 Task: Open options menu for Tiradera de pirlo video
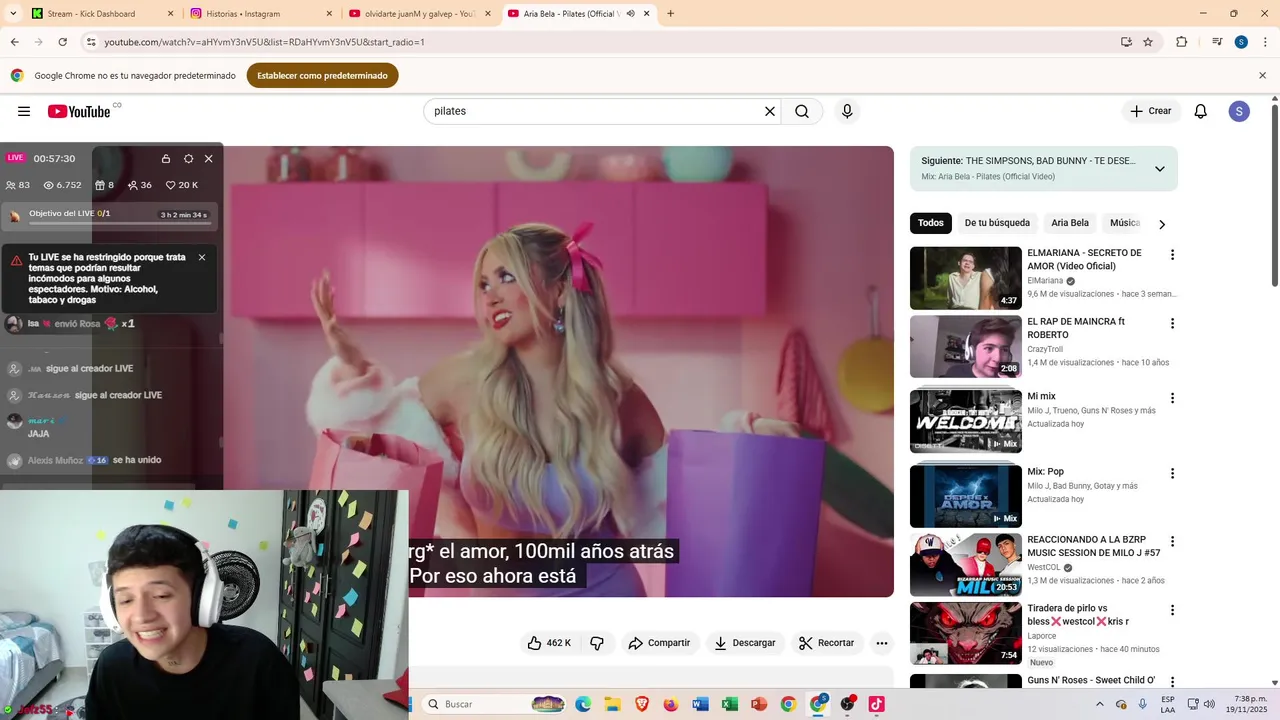(x=1172, y=610)
